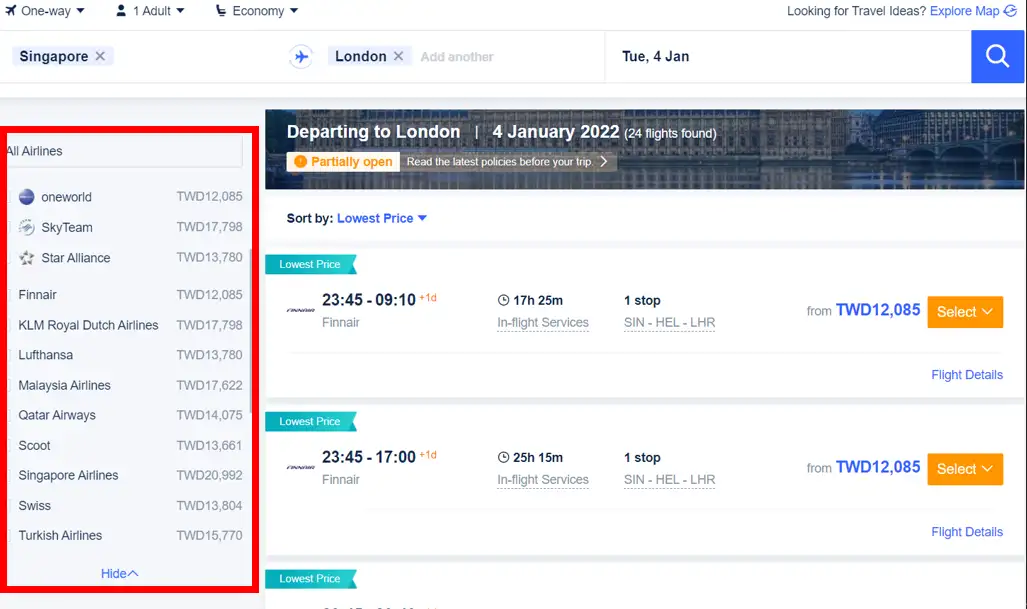Remove London using its X icon
1027x609 pixels.
(x=398, y=56)
